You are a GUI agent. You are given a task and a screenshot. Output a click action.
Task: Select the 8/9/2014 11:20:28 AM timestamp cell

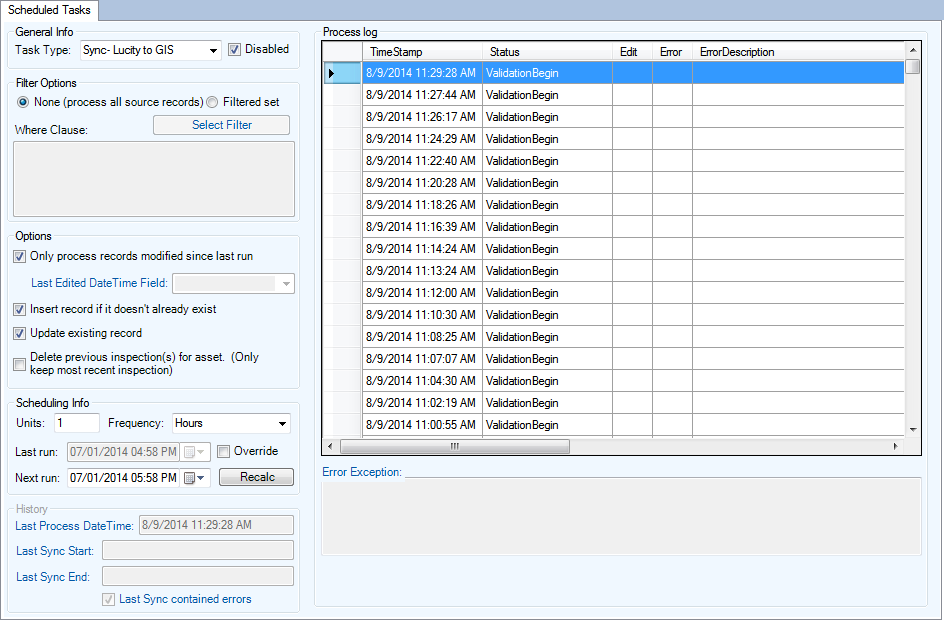point(422,183)
